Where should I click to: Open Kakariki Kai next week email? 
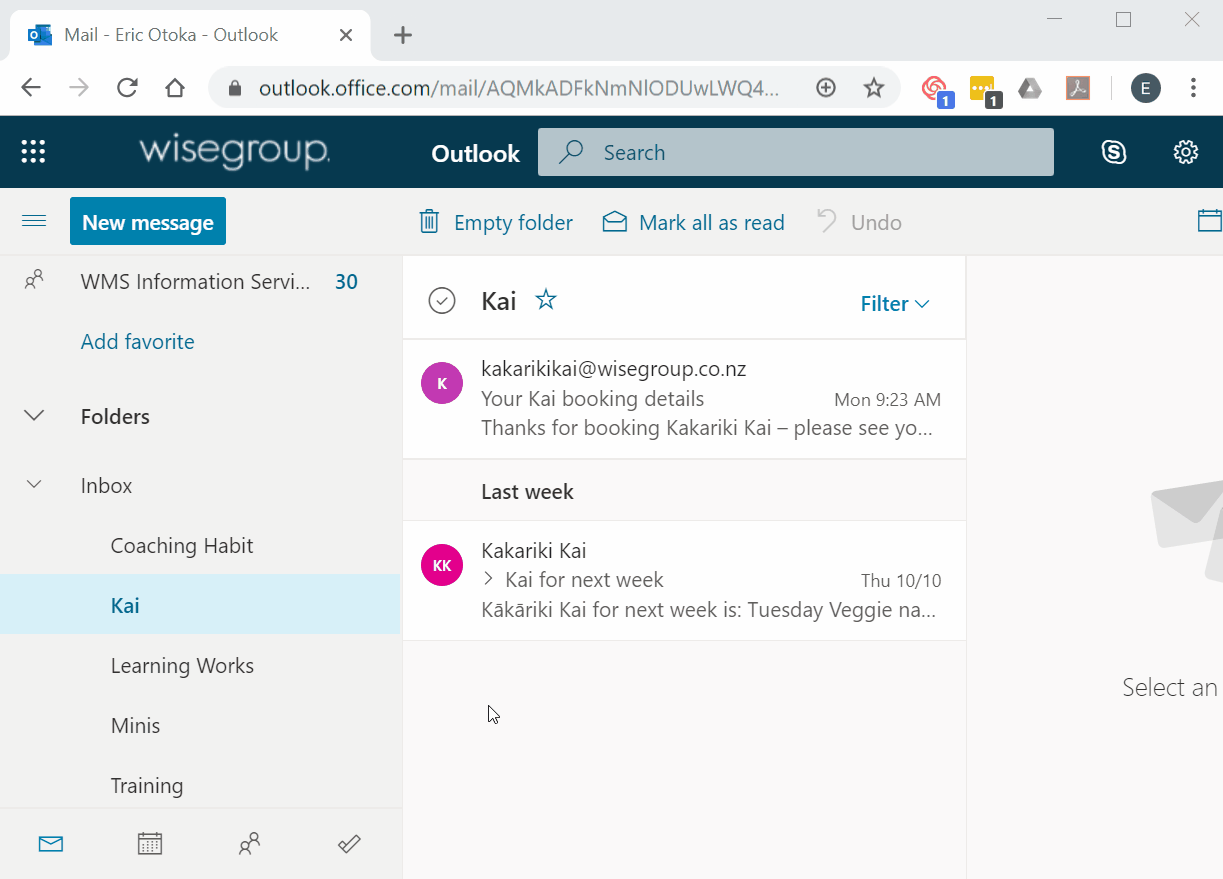[684, 580]
